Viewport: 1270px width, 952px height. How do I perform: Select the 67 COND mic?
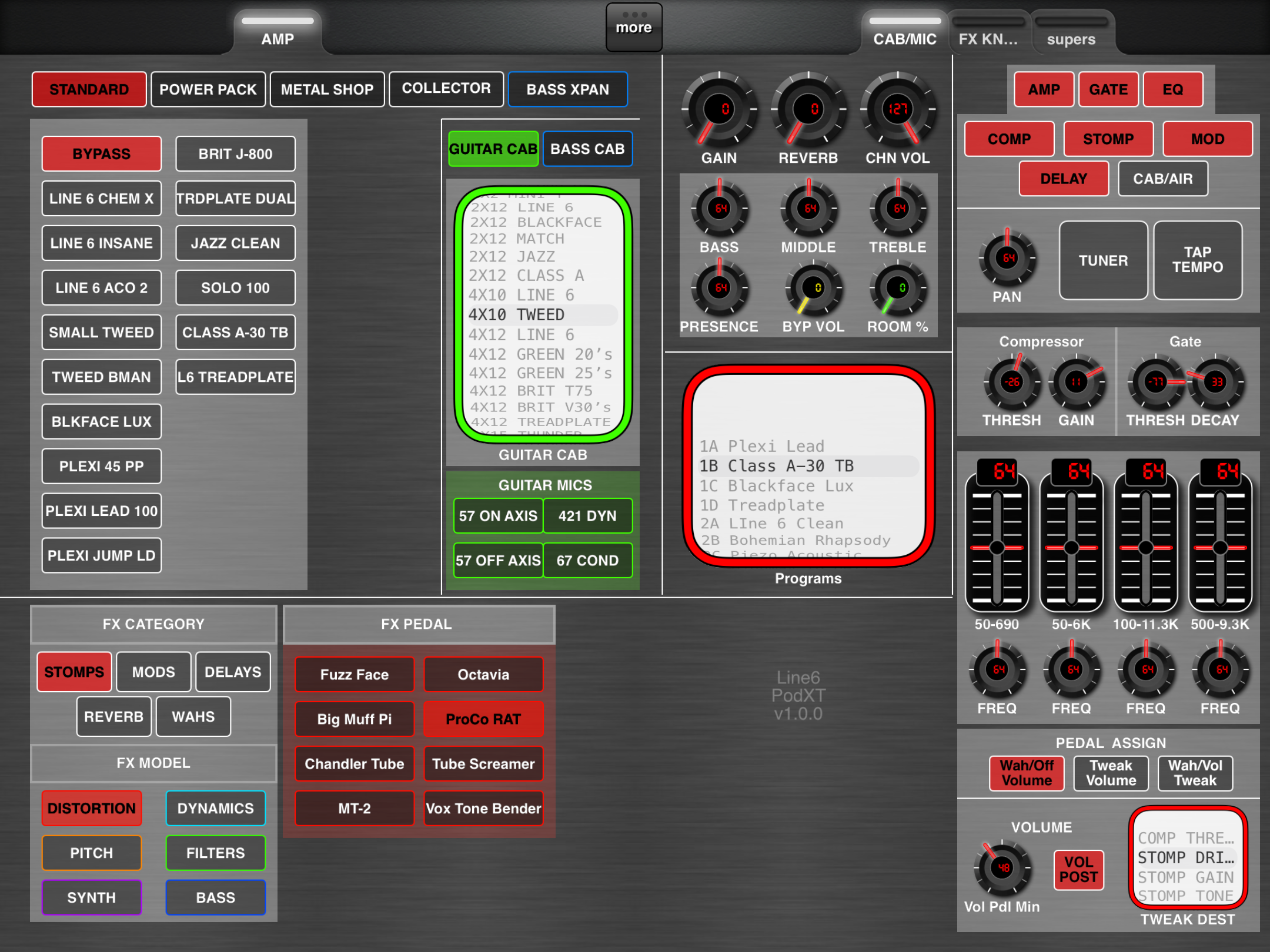(x=588, y=561)
